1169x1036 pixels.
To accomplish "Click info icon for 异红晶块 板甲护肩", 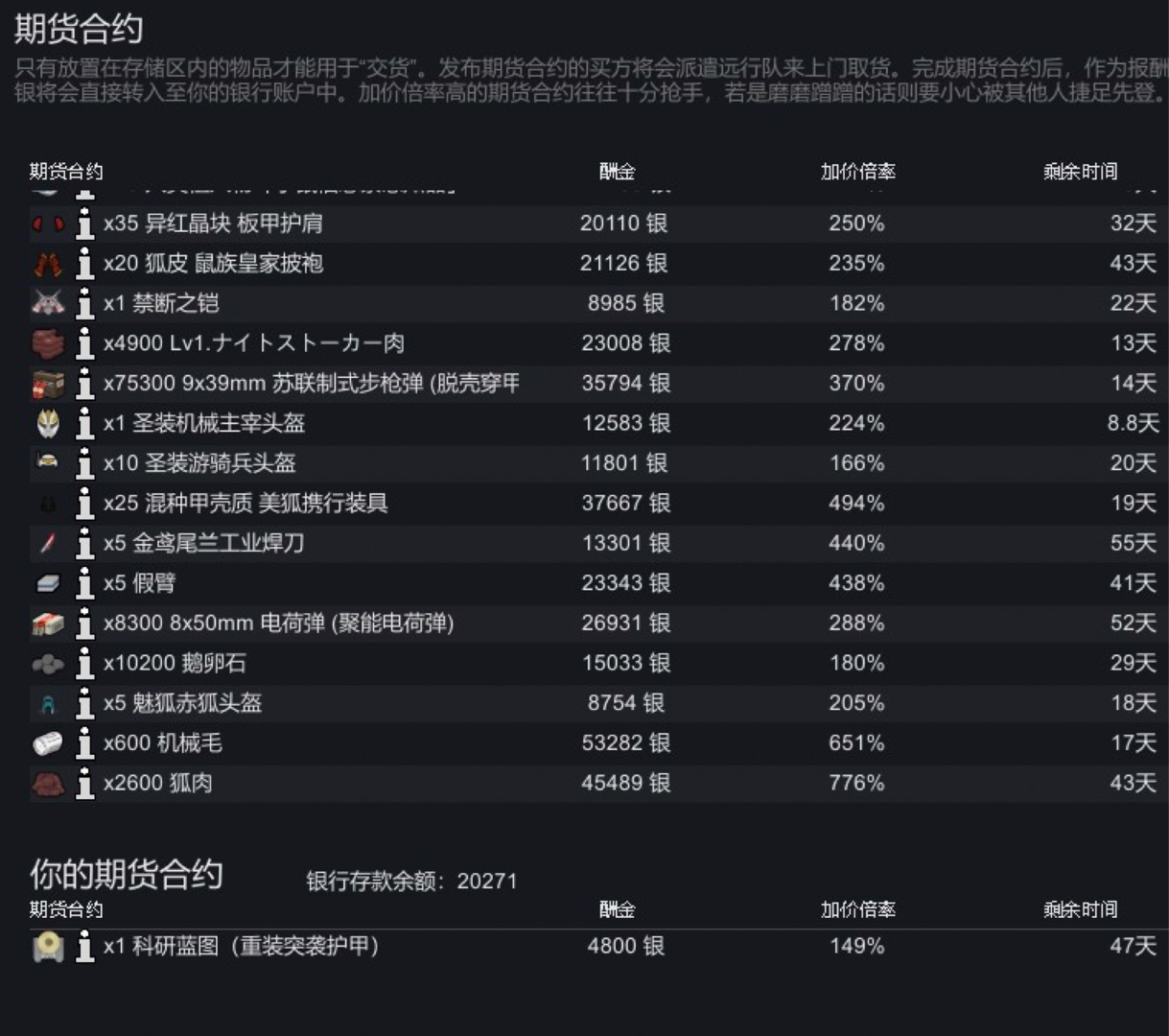I will point(84,224).
